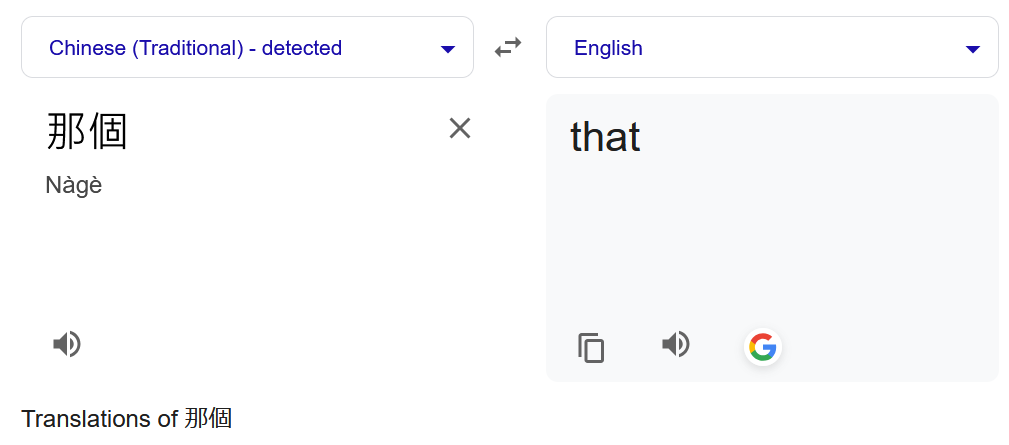Click the 個 character in source text
1009x445 pixels.
(107, 131)
